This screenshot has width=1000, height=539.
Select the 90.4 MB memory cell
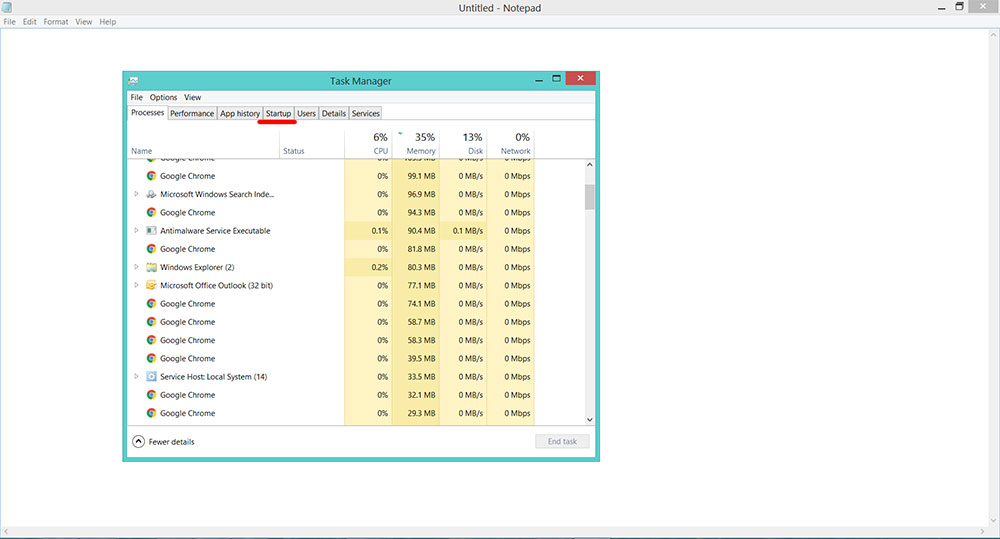(x=415, y=230)
